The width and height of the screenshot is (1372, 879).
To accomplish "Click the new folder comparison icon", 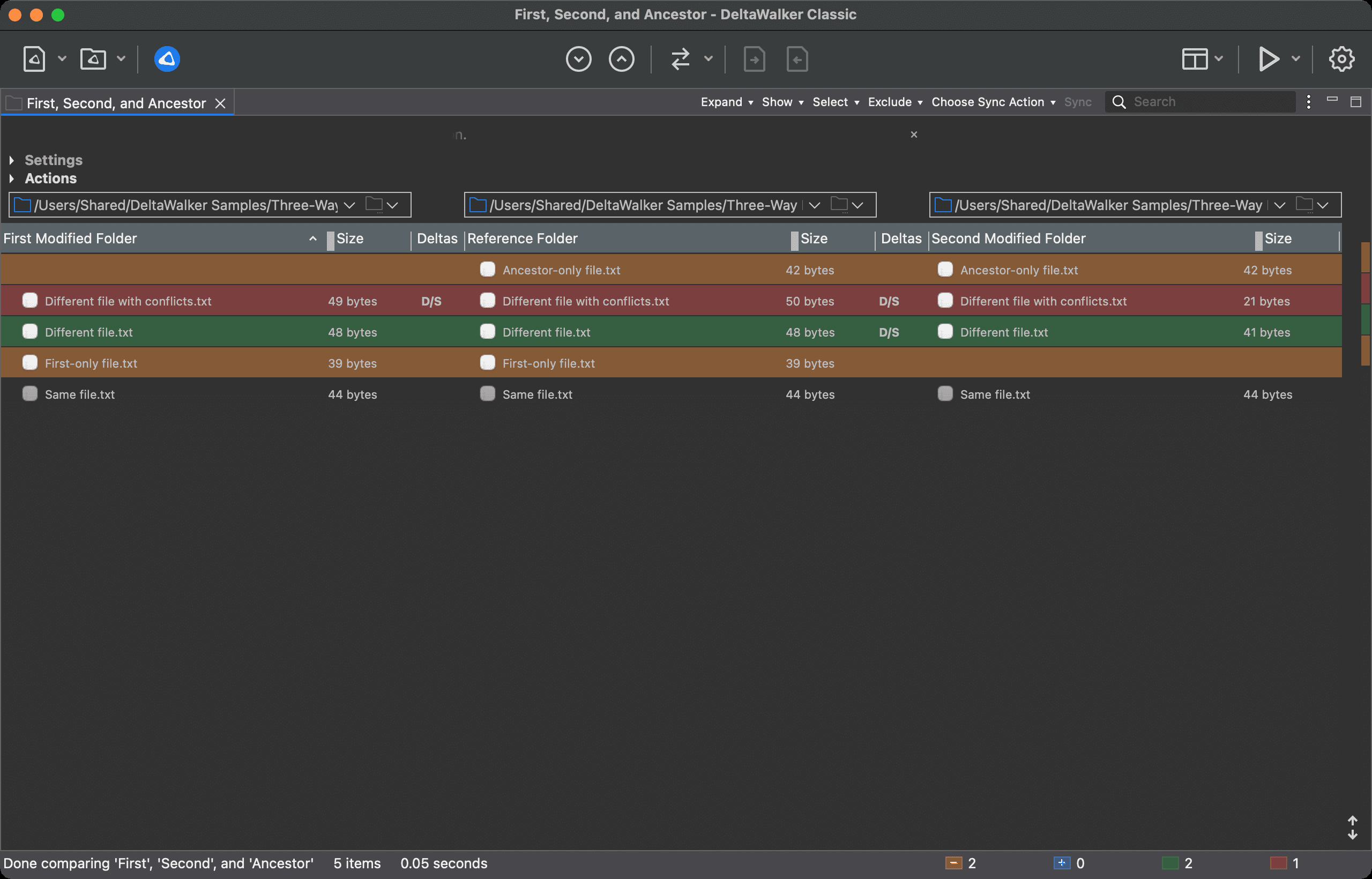I will point(93,59).
